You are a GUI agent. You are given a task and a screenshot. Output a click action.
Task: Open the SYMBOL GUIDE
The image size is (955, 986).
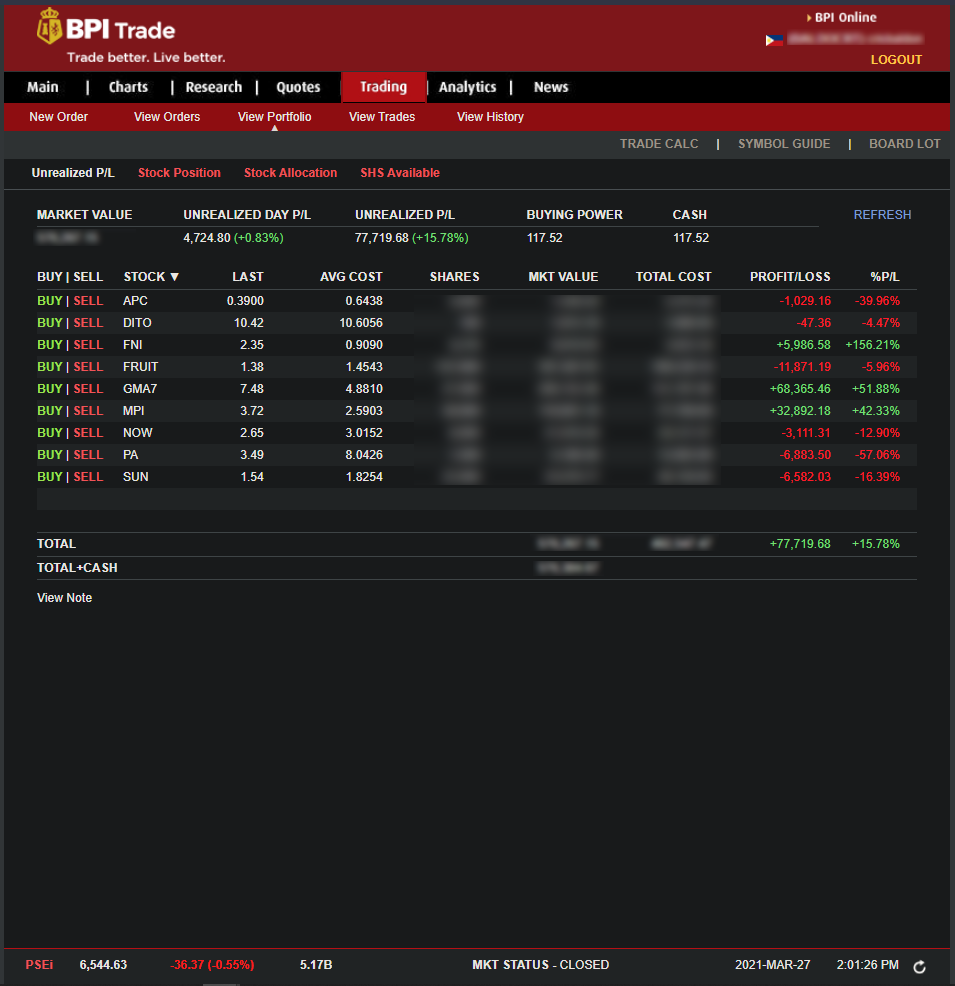tap(784, 144)
